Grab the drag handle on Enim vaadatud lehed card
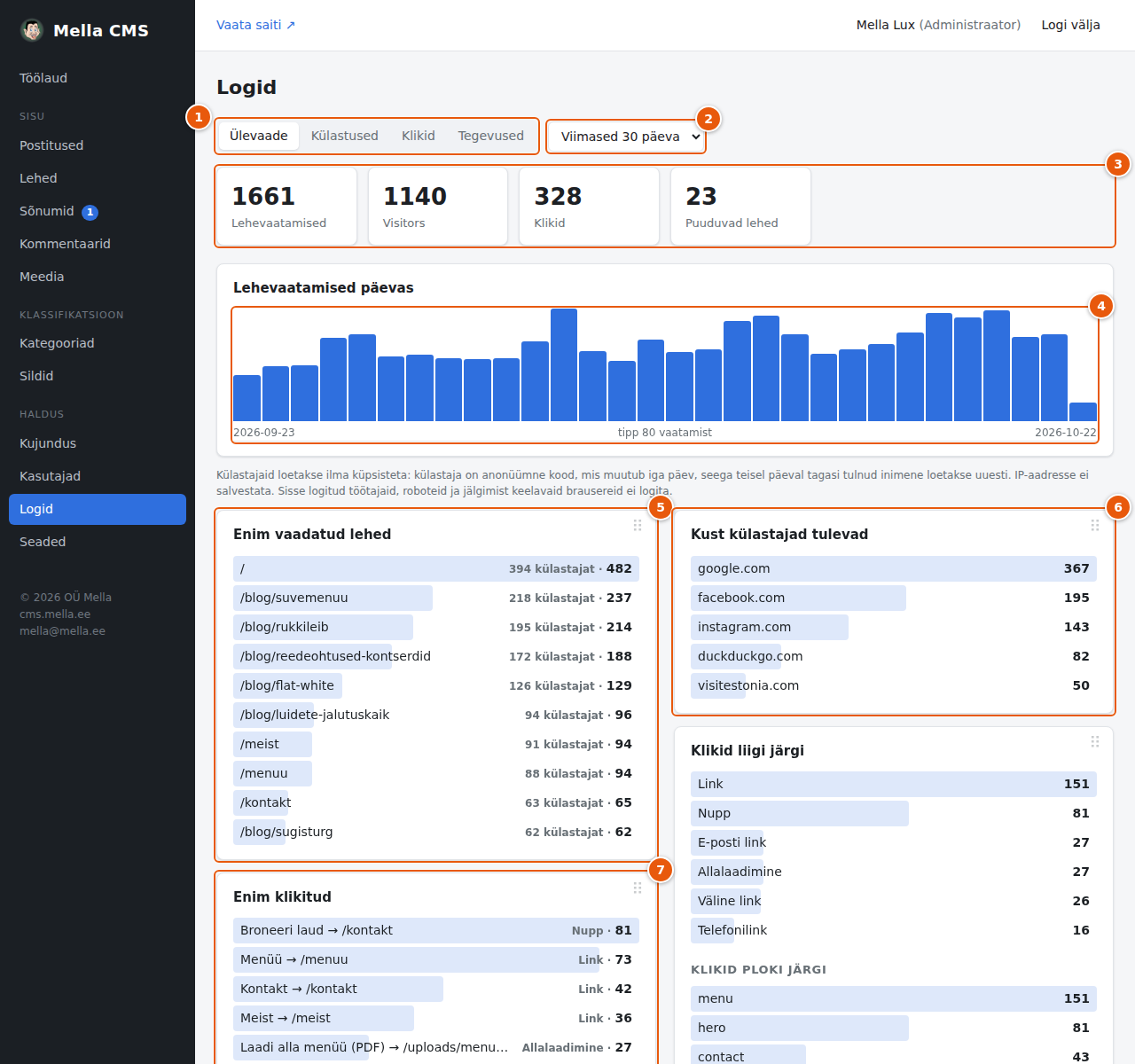Viewport: 1135px width, 1064px height. tap(638, 525)
